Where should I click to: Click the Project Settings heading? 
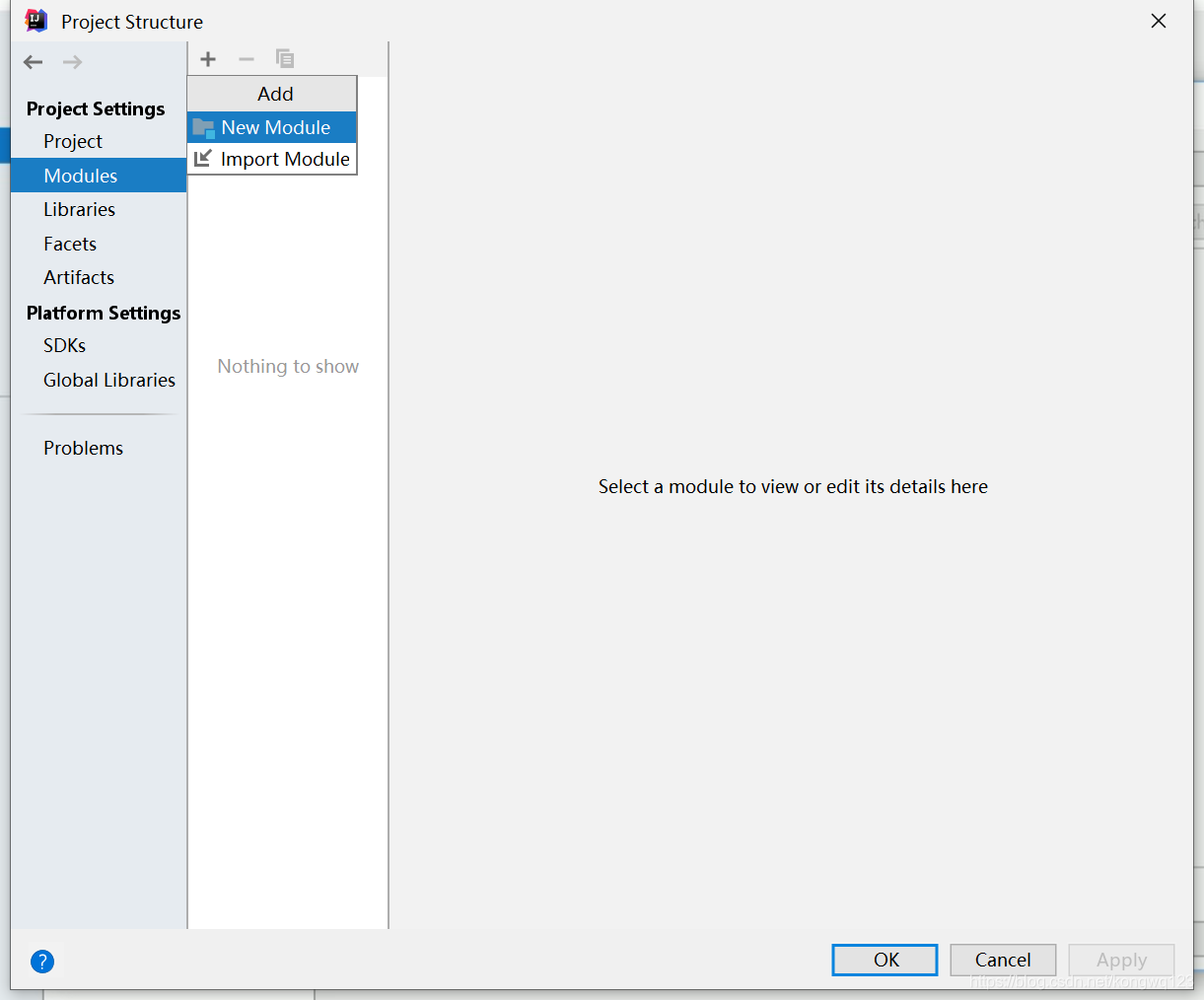tap(96, 108)
